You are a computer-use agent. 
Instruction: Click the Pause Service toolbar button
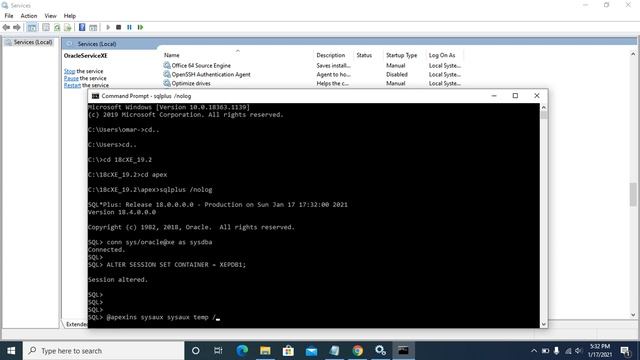pos(129,27)
